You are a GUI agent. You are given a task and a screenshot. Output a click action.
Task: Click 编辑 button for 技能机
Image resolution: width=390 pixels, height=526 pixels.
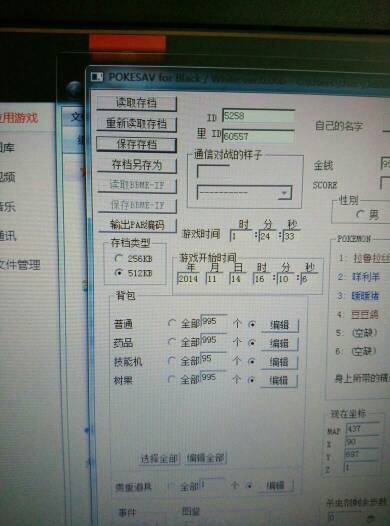click(x=279, y=362)
